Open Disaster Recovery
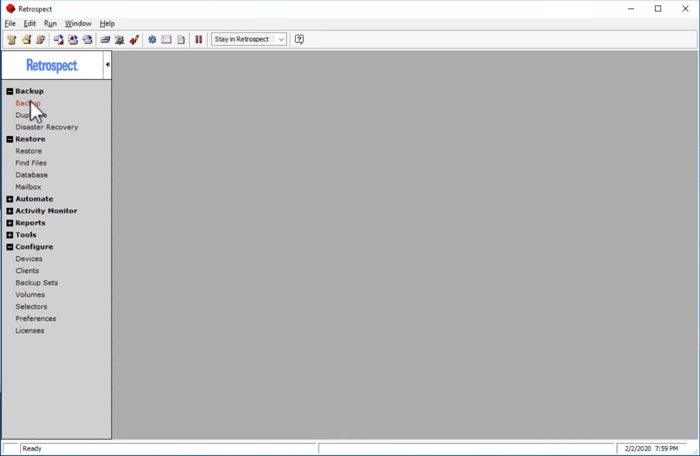 pyautogui.click(x=47, y=127)
